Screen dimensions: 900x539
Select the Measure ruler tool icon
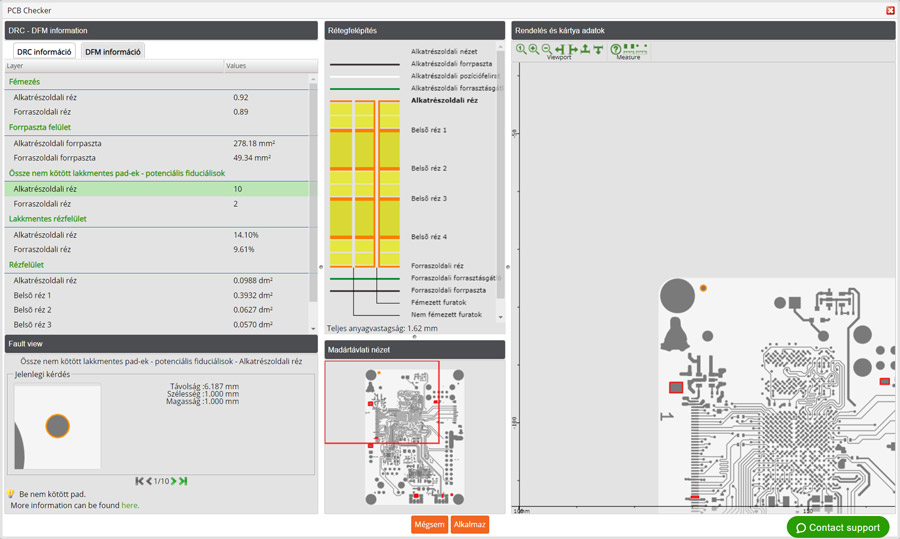[635, 48]
